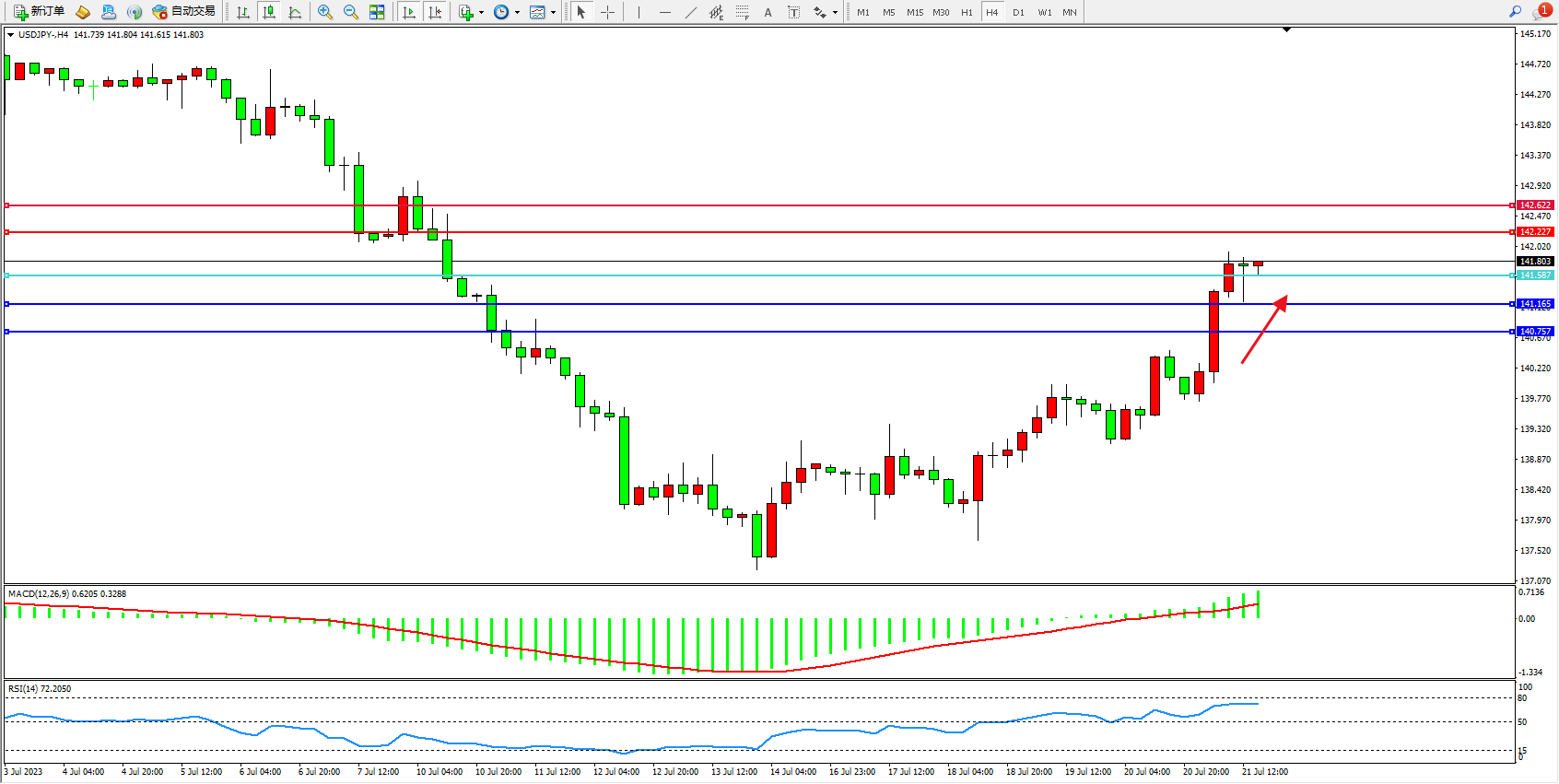Expand the chart templates dropdown arrow
This screenshot has width=1559, height=784.
tap(553, 13)
